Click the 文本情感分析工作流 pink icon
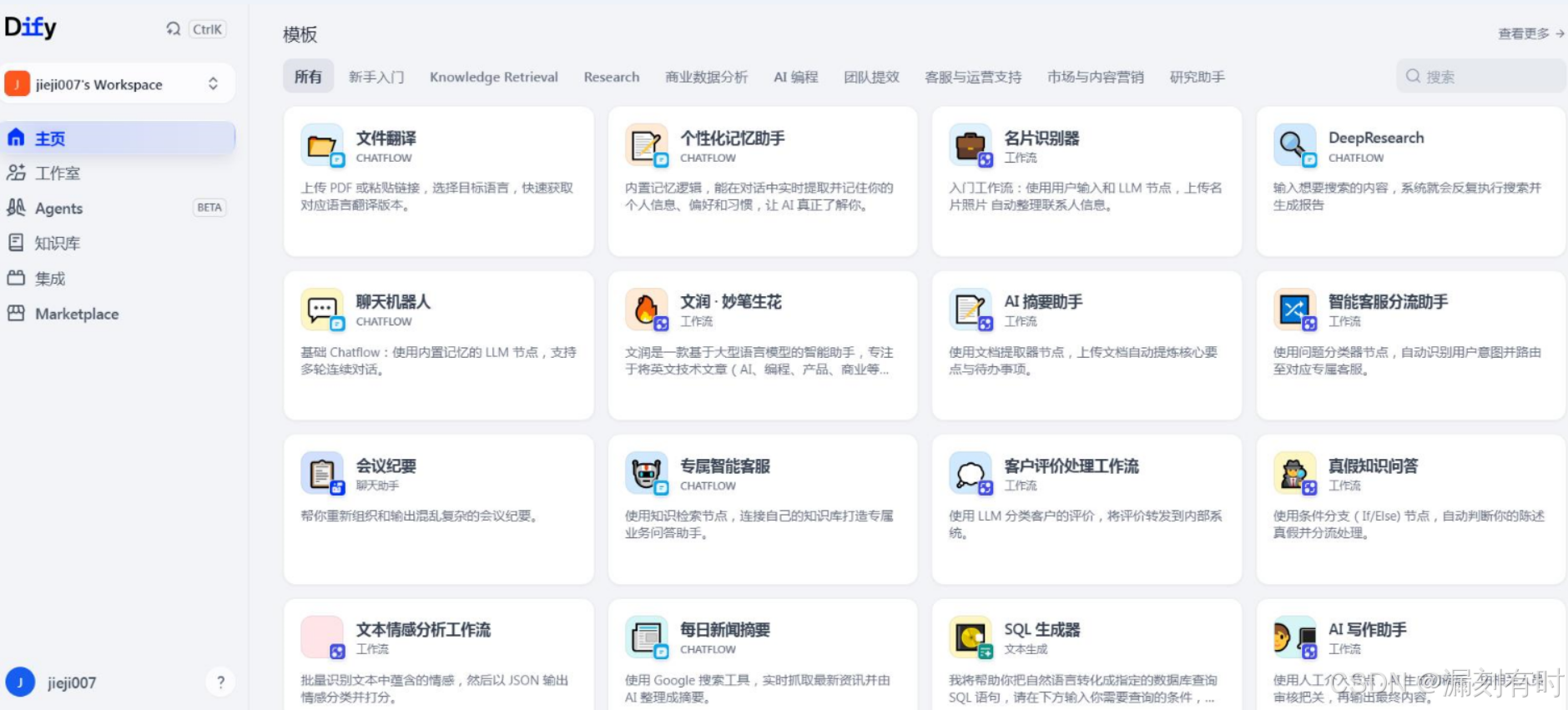This screenshot has height=710, width=1568. click(x=322, y=637)
